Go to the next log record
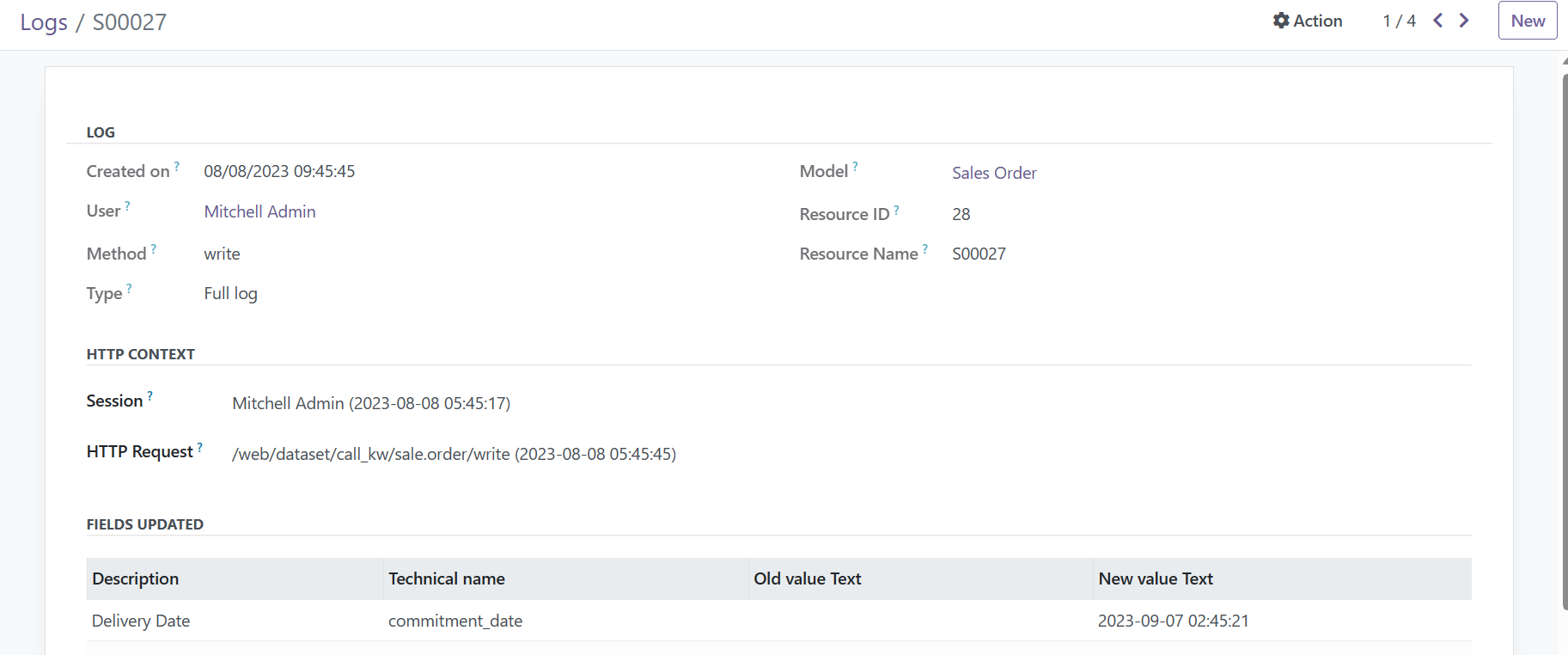The image size is (1568, 655). 1464,21
